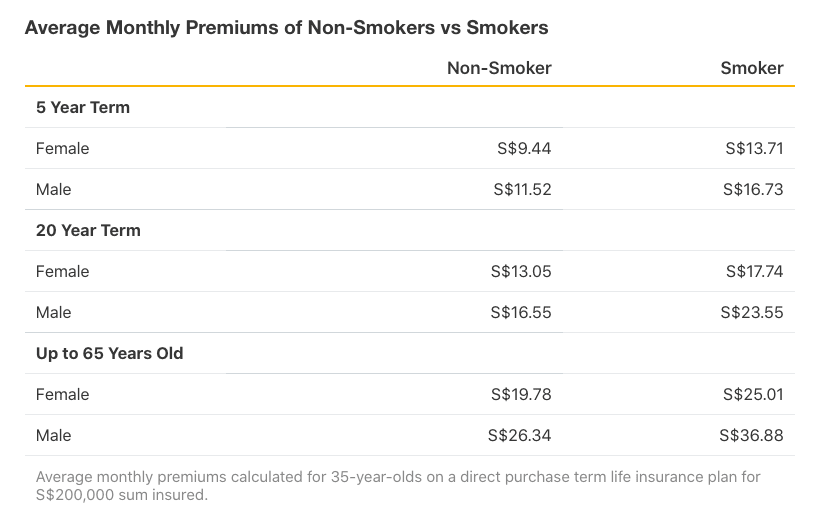818x522 pixels.
Task: Click the 20 Year Term section heading
Action: tap(88, 230)
